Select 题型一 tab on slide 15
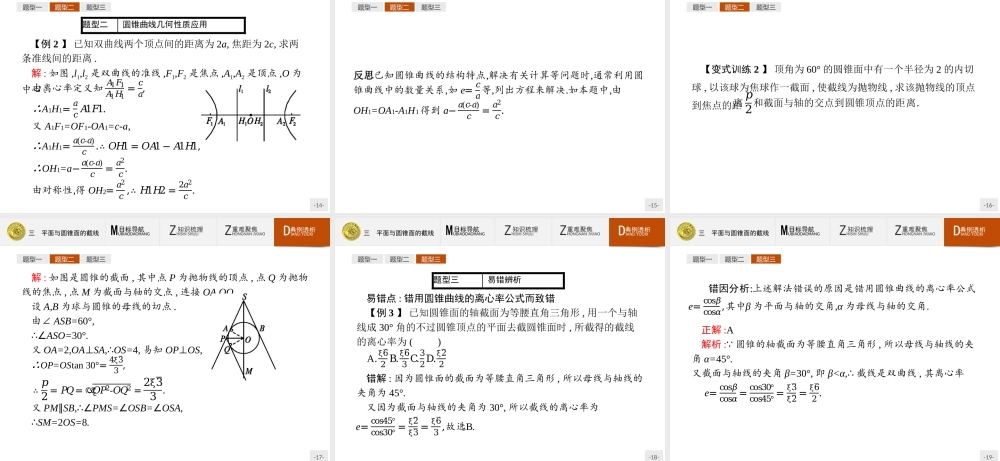The width and height of the screenshot is (1000, 461). (367, 7)
